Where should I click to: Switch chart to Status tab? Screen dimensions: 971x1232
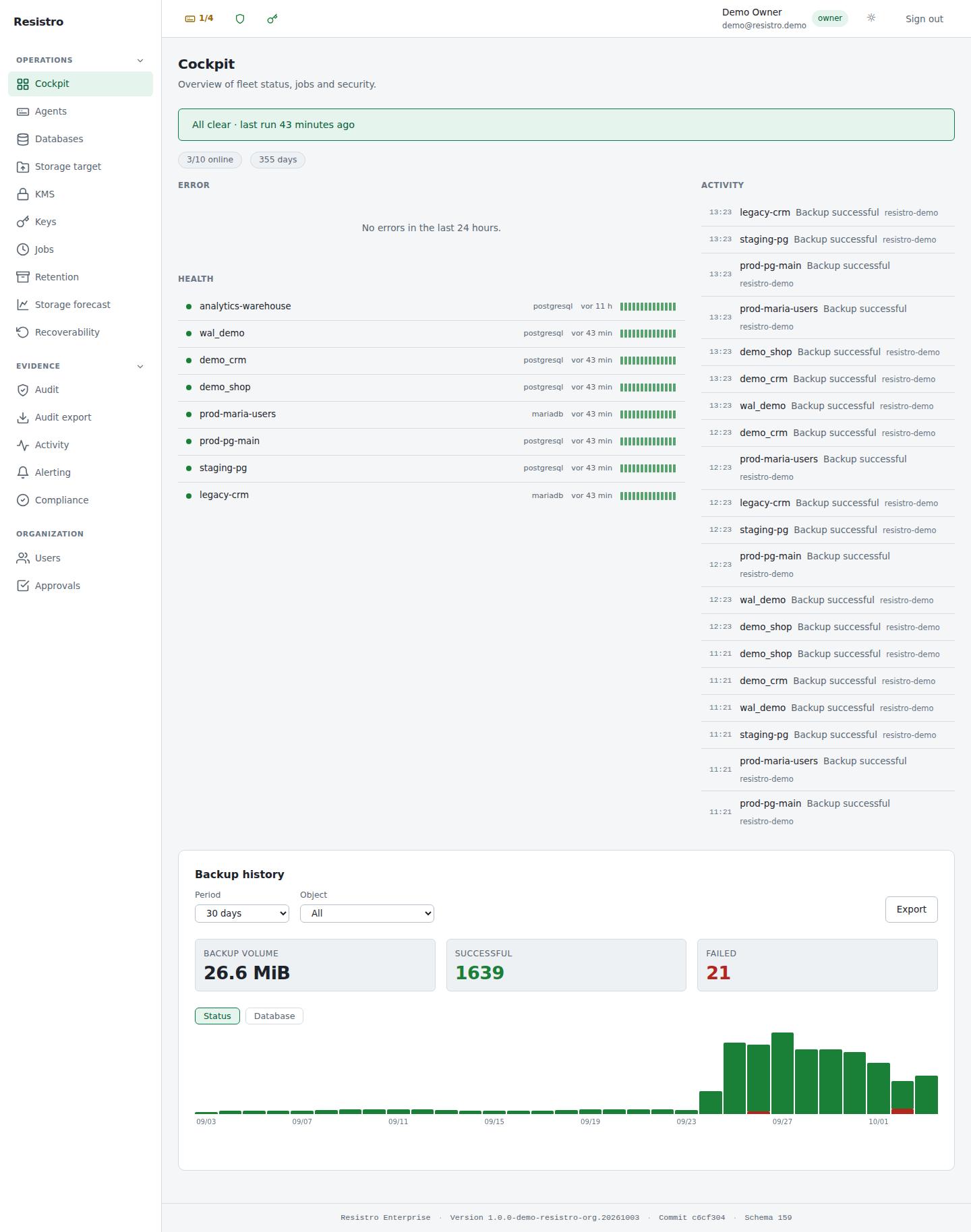(x=217, y=1016)
